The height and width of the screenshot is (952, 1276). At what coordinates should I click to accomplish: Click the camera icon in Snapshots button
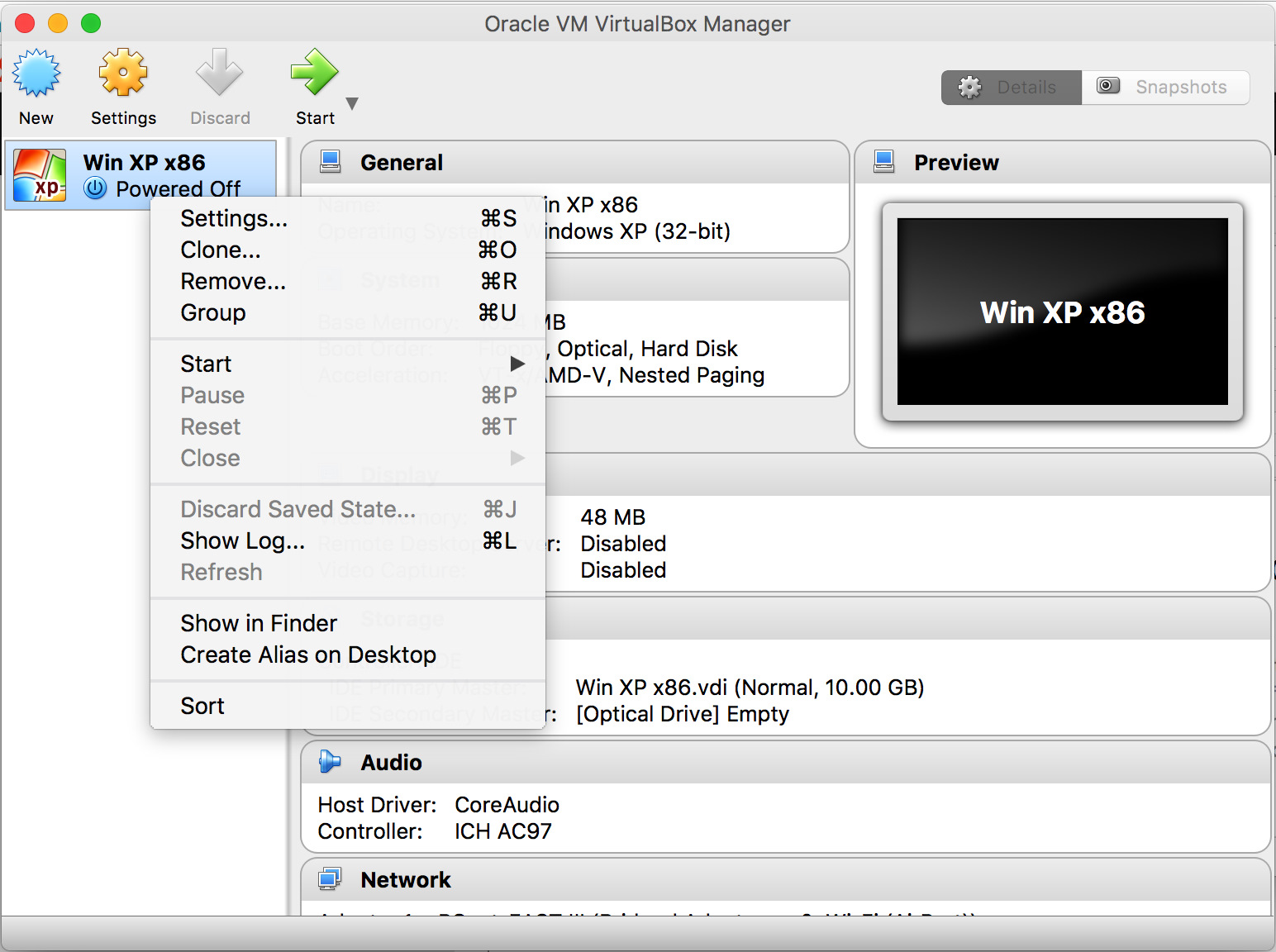(x=1108, y=86)
